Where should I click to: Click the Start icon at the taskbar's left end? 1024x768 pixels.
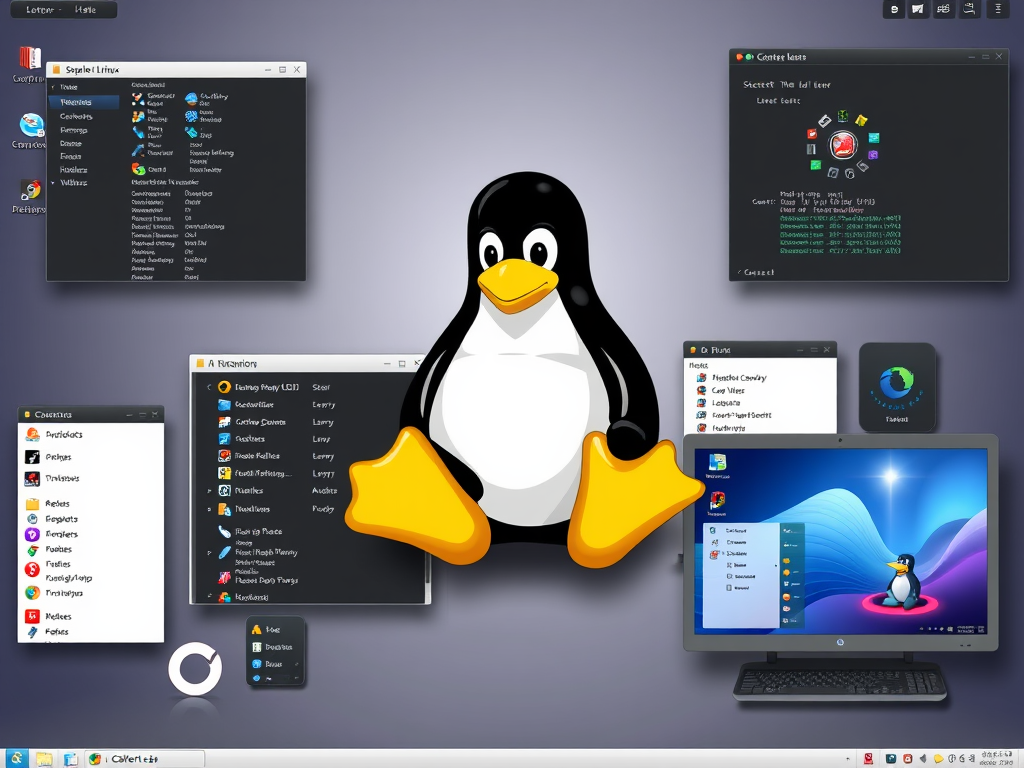point(16,758)
